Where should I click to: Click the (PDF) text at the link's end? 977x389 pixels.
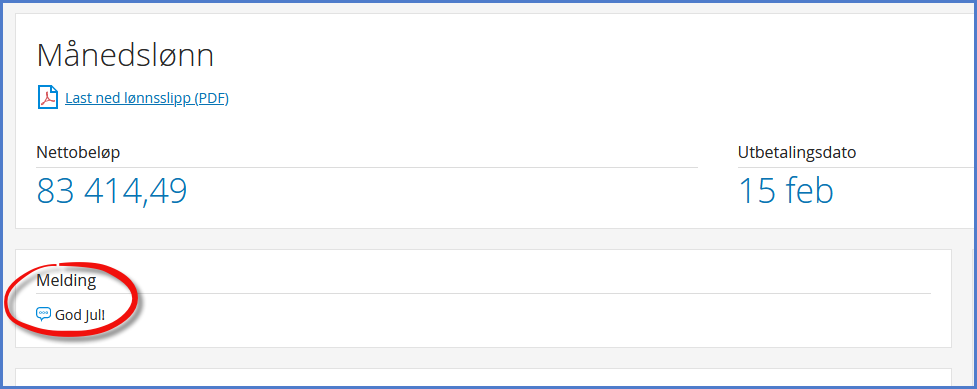[212, 98]
